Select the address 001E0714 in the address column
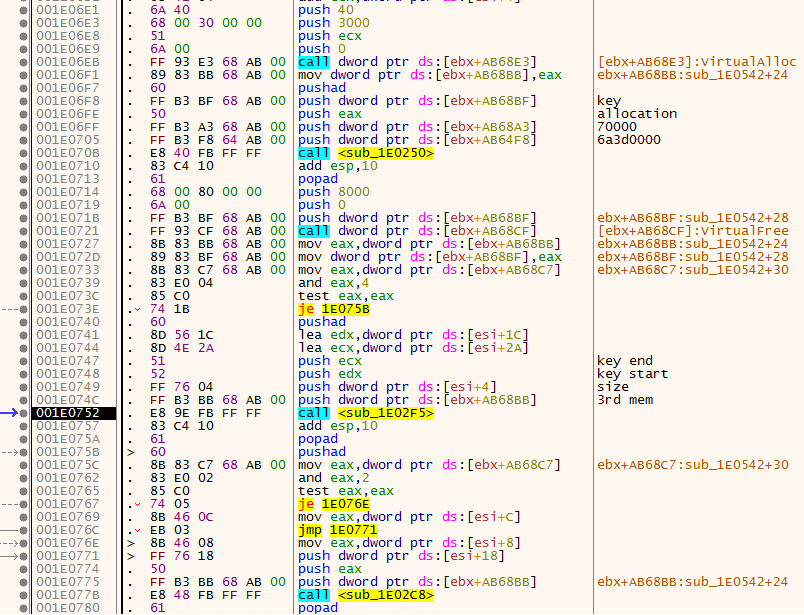The width and height of the screenshot is (804, 615). point(67,192)
